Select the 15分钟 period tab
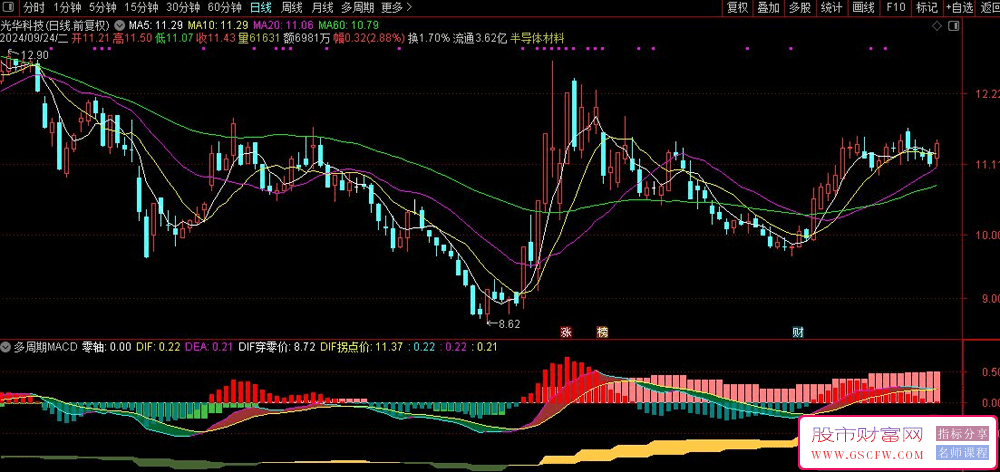 point(140,8)
